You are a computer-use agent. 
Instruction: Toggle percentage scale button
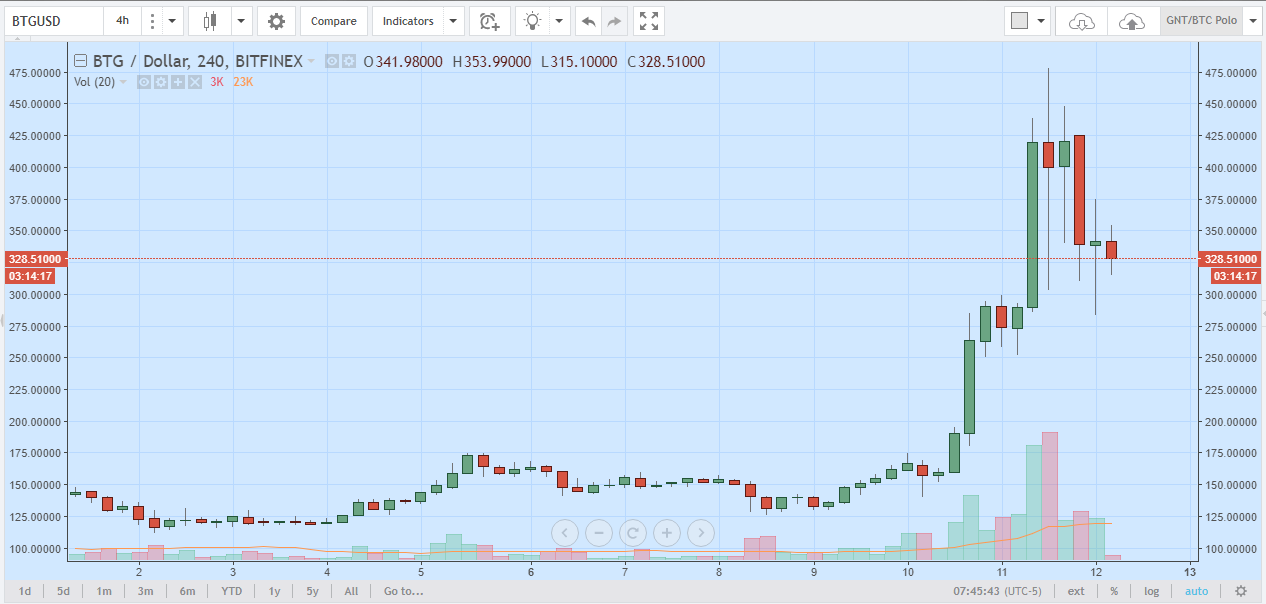(1113, 591)
